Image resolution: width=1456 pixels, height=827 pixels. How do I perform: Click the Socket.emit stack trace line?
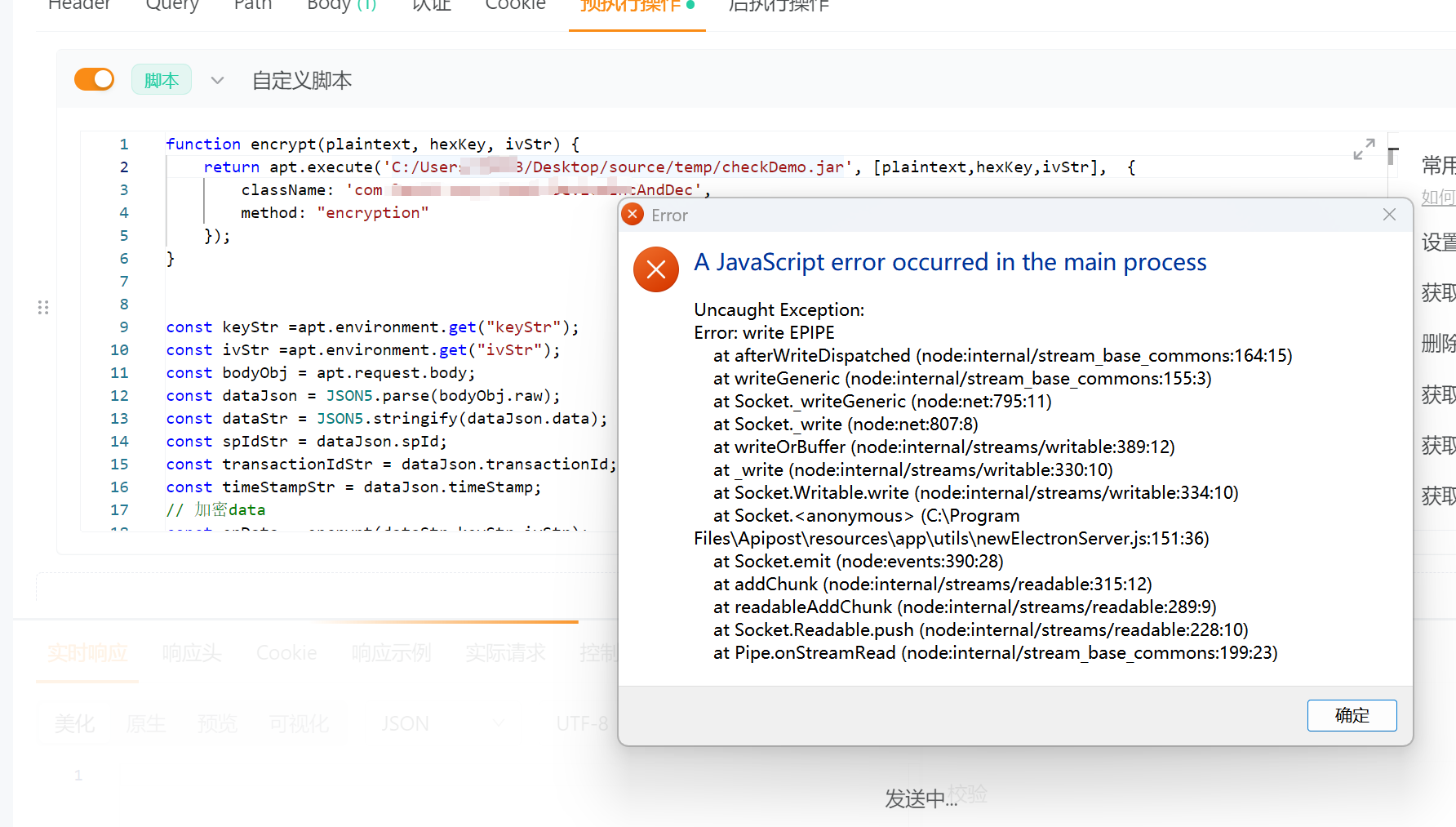pos(858,561)
